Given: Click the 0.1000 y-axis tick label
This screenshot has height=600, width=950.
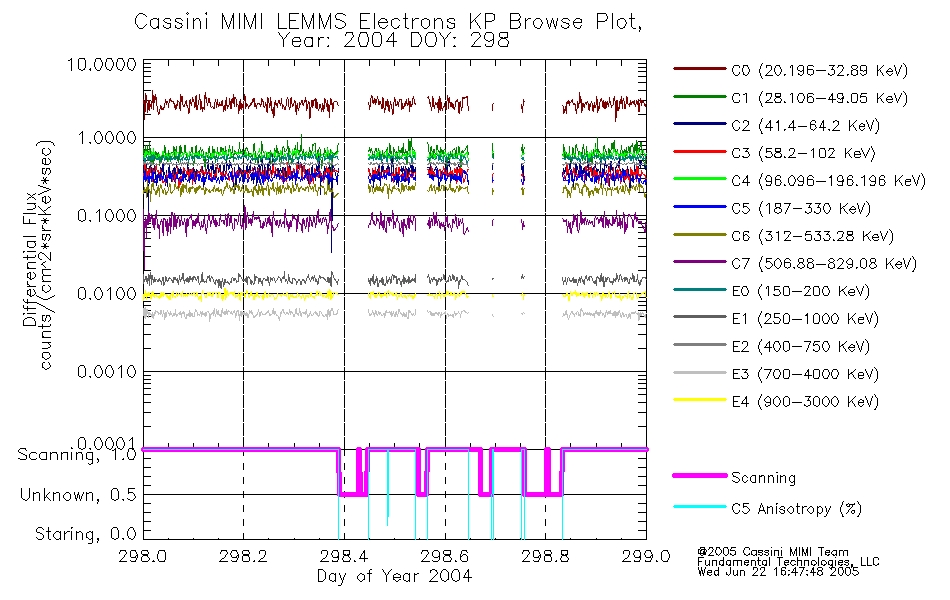Looking at the screenshot, I should tap(107, 216).
